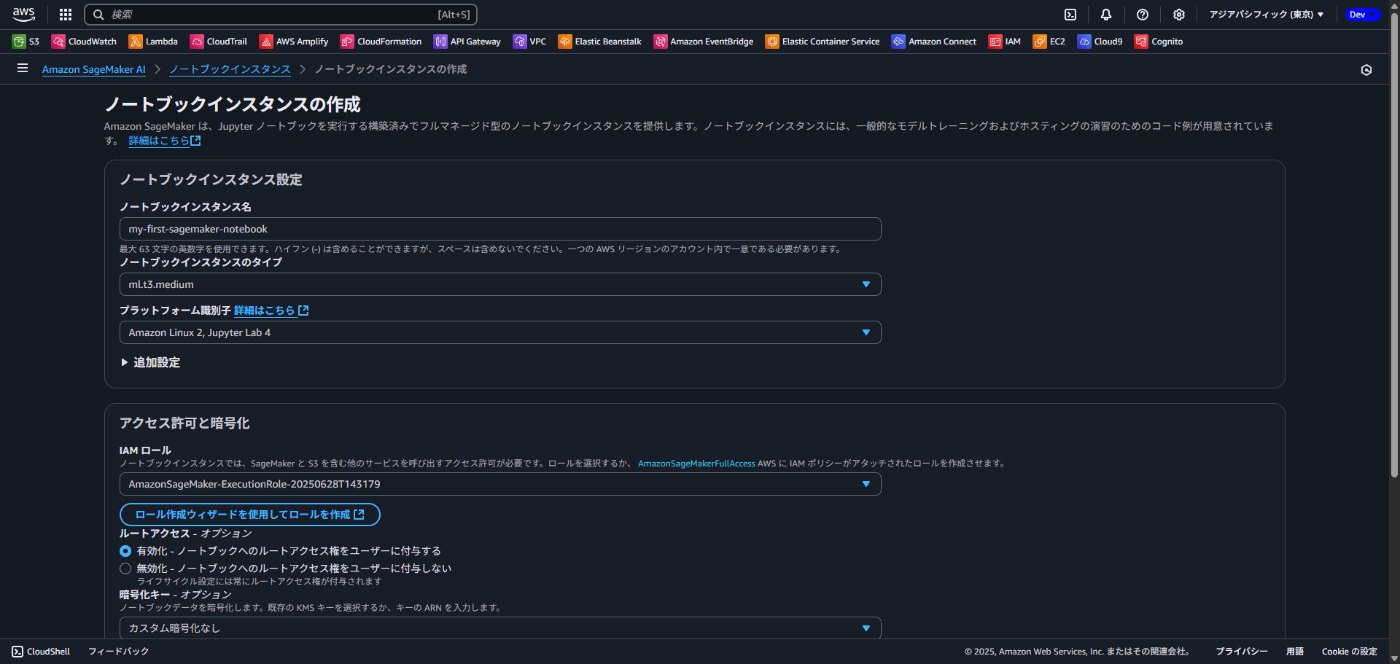1400x664 pixels.
Task: Open the アジアパシフィック (東京) region selector
Action: pos(1266,14)
